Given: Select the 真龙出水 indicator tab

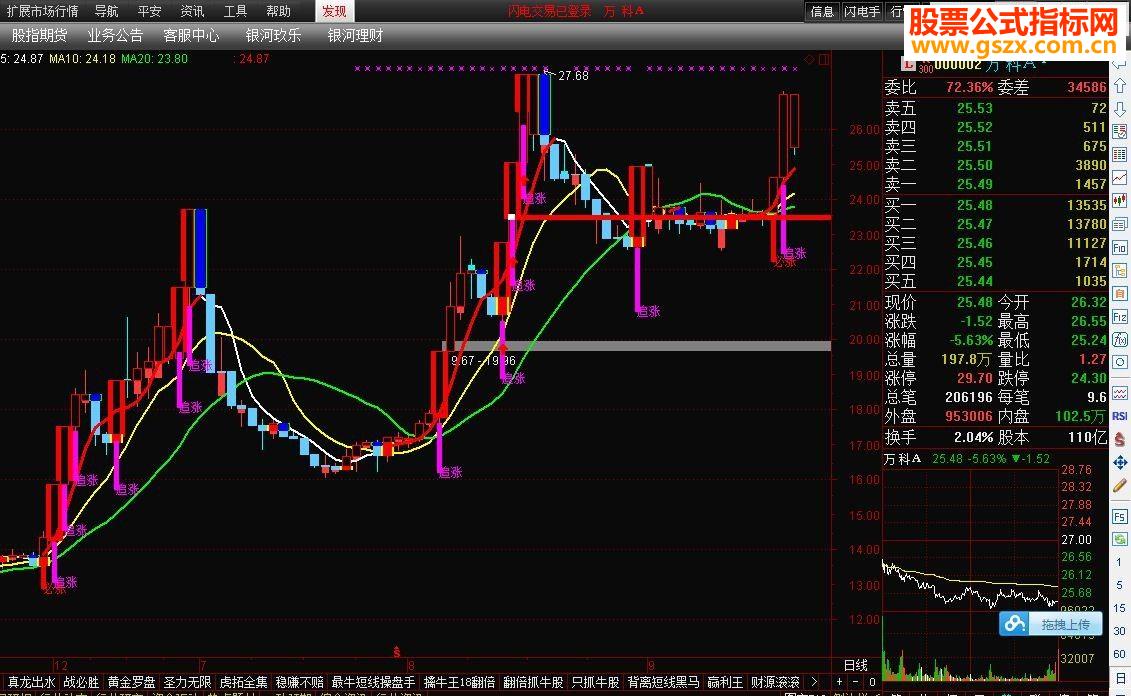Looking at the screenshot, I should point(31,682).
